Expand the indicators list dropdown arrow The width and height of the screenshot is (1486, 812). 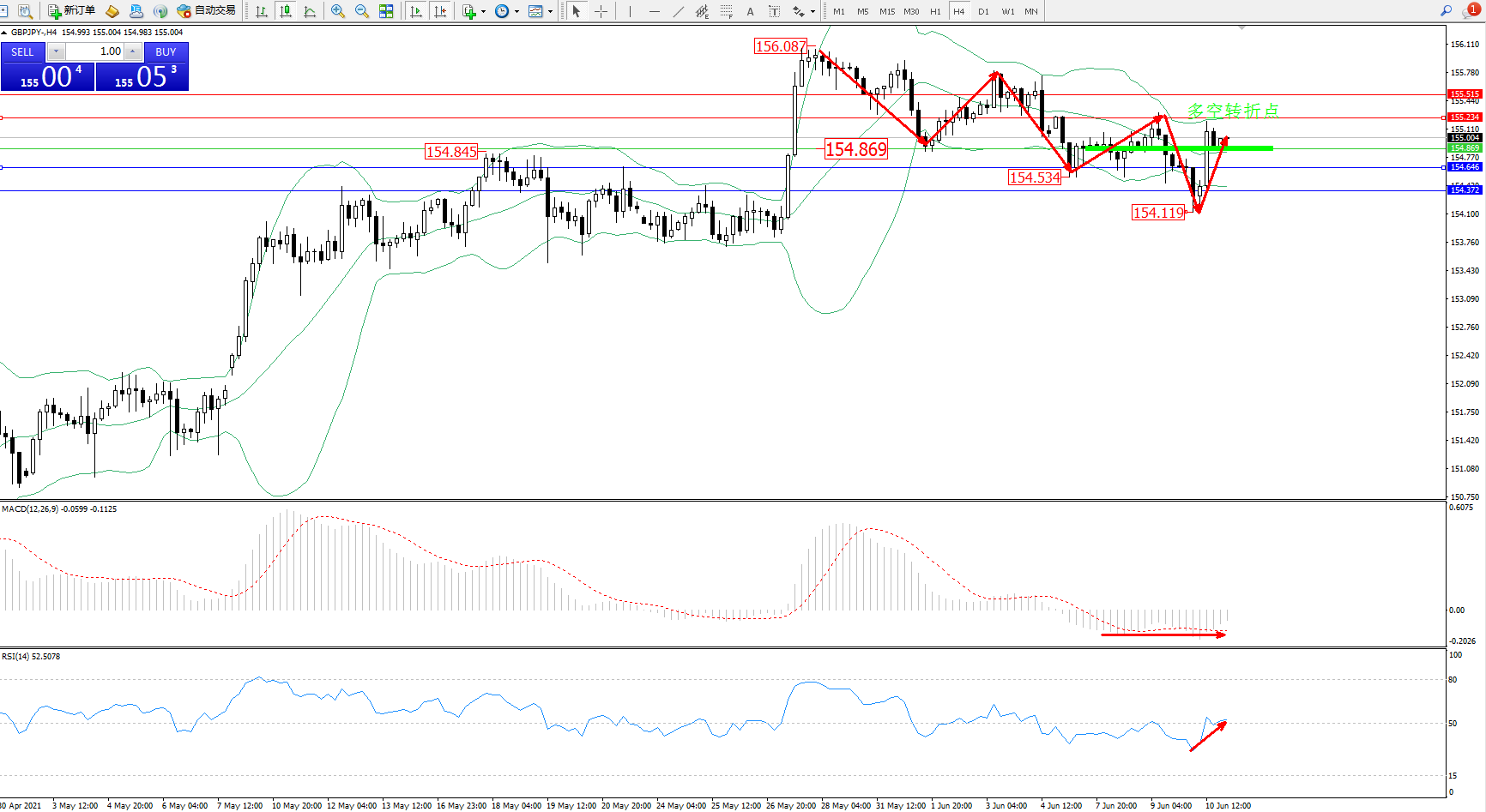click(x=483, y=12)
